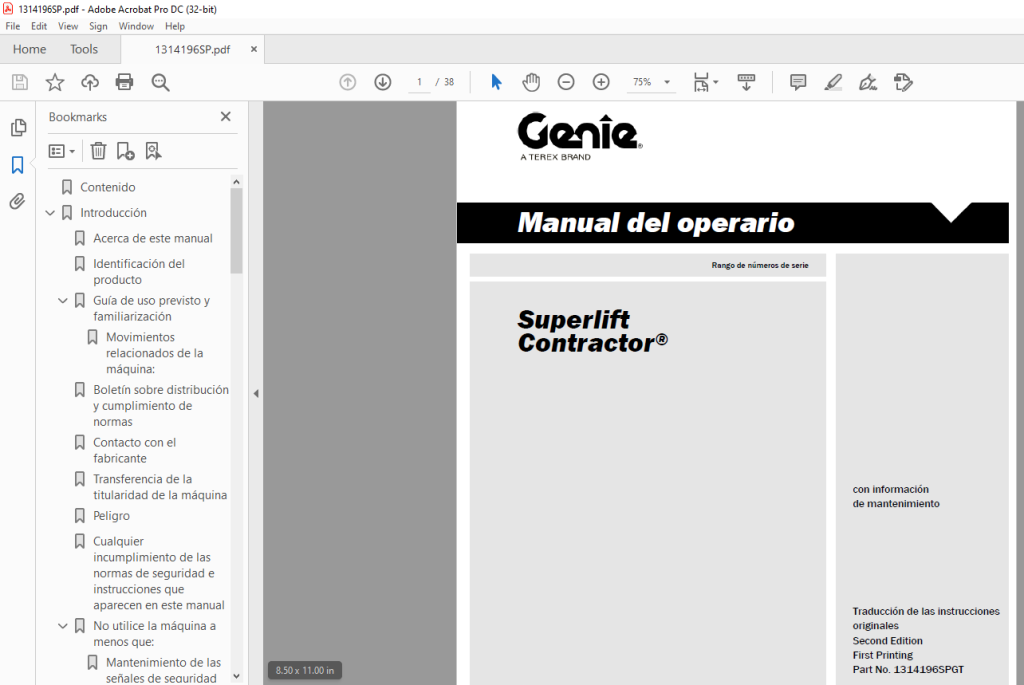Open the File menu
Screen dimensions: 1024x685
click(x=13, y=26)
